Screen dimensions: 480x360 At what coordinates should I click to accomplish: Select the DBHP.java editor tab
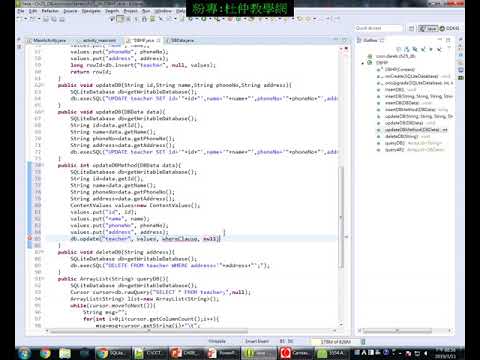click(142, 40)
